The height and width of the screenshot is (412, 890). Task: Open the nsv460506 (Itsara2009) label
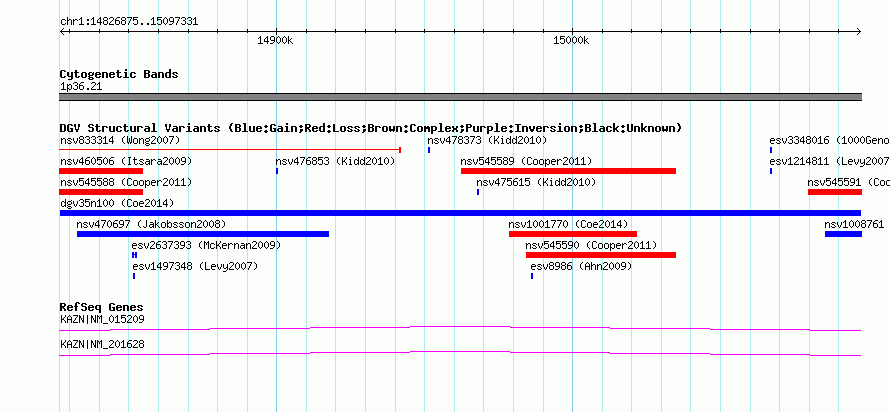(126, 162)
